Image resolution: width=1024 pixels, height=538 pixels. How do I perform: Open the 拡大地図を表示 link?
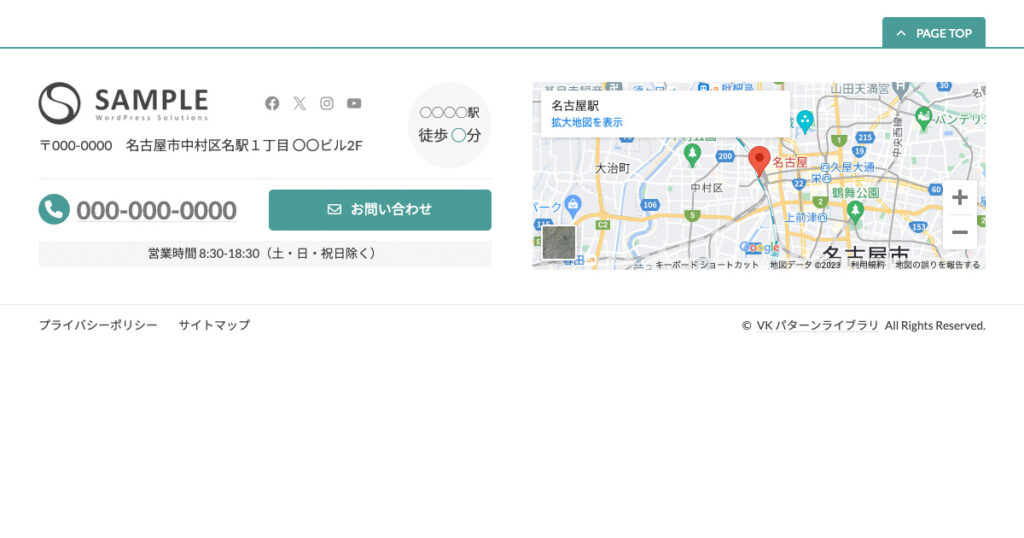tap(586, 122)
